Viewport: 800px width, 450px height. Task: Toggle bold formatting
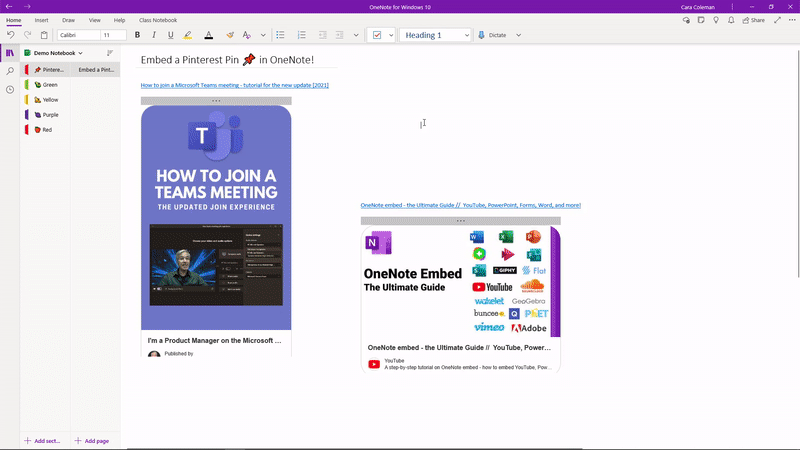pyautogui.click(x=137, y=35)
